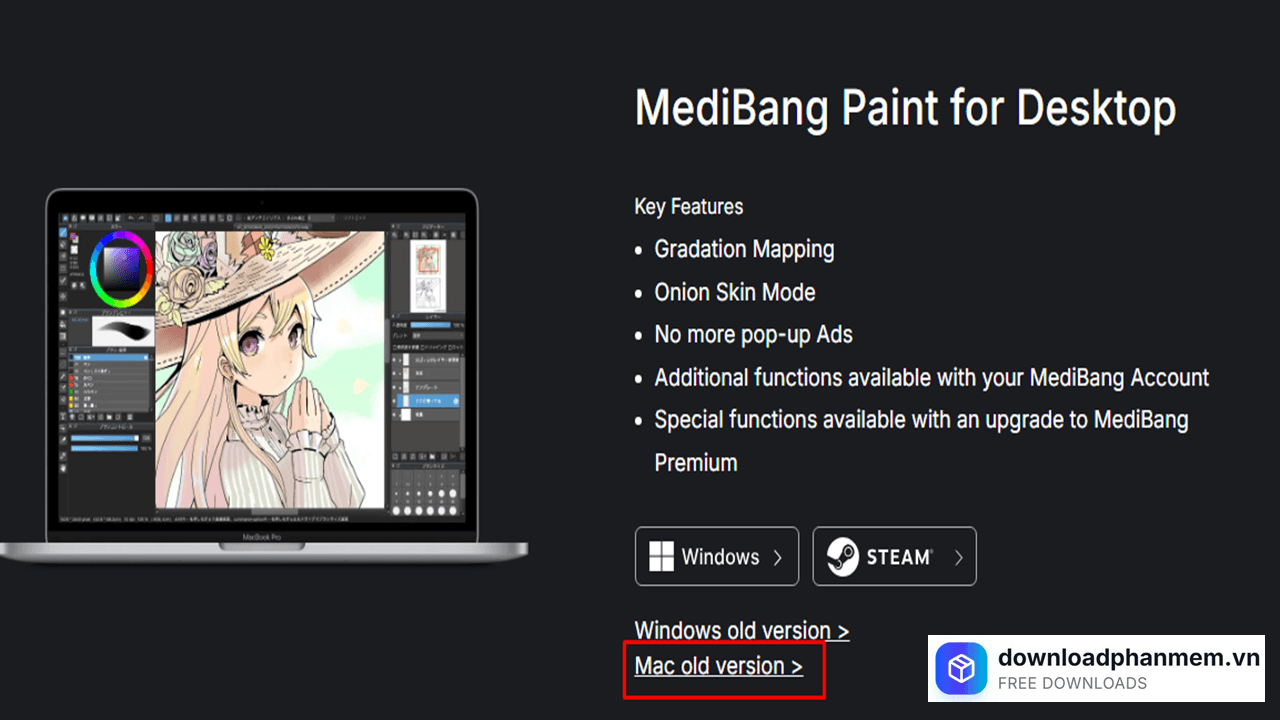This screenshot has width=1280, height=720.
Task: Toggle the clipping checkbox above the layers
Action: [425, 346]
